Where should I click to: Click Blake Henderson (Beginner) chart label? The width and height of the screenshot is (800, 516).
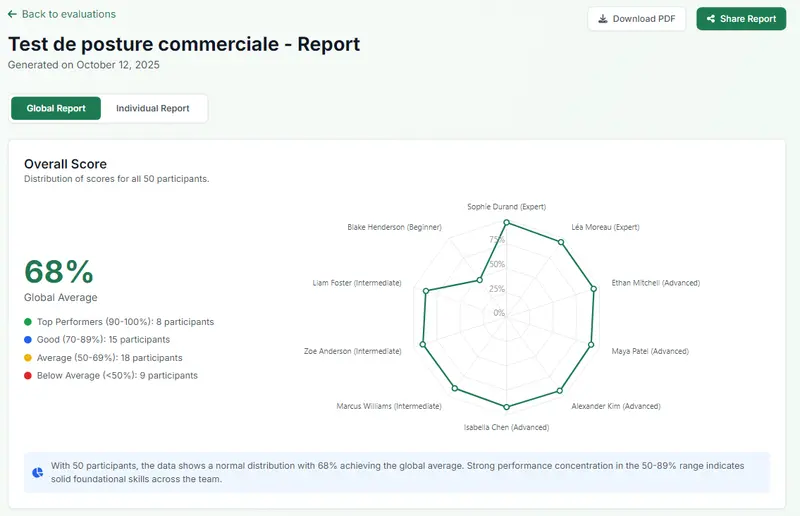click(x=394, y=227)
